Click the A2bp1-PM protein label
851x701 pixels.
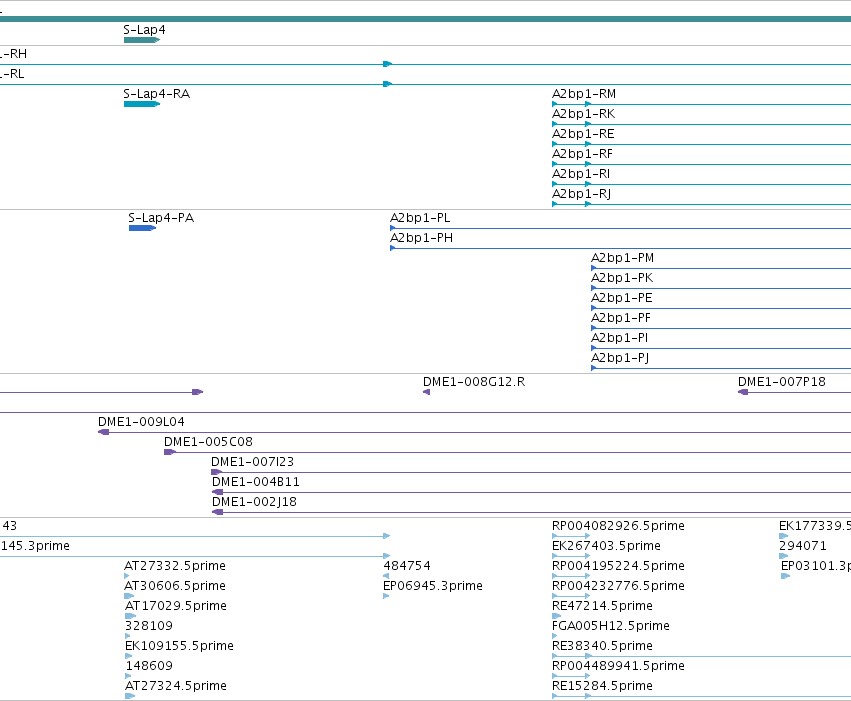622,258
